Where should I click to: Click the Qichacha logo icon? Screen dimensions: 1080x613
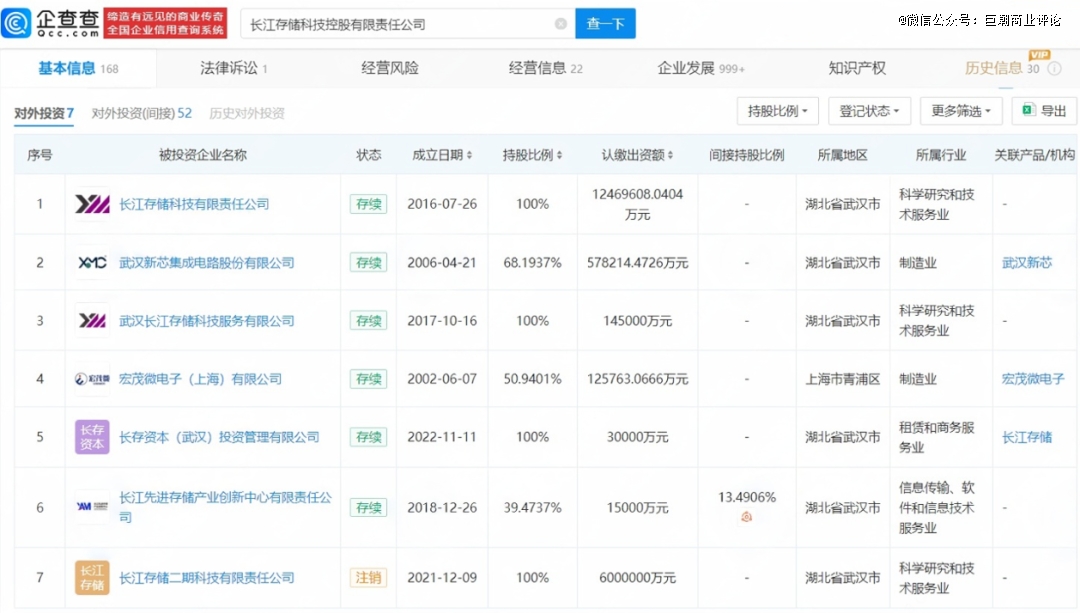(x=17, y=23)
